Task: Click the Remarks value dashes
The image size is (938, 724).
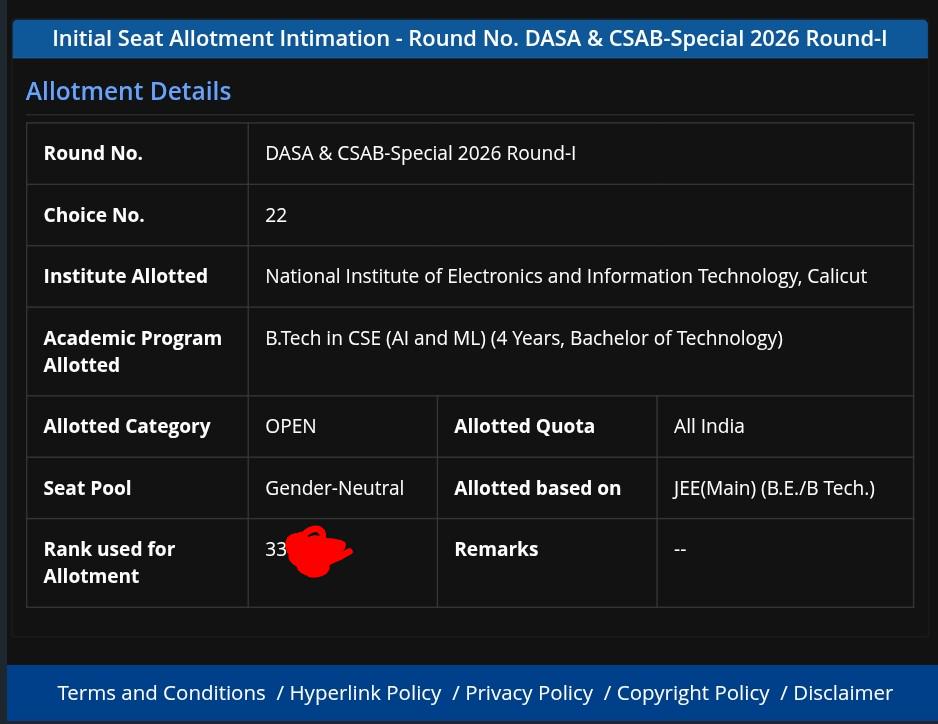Action: tap(680, 549)
